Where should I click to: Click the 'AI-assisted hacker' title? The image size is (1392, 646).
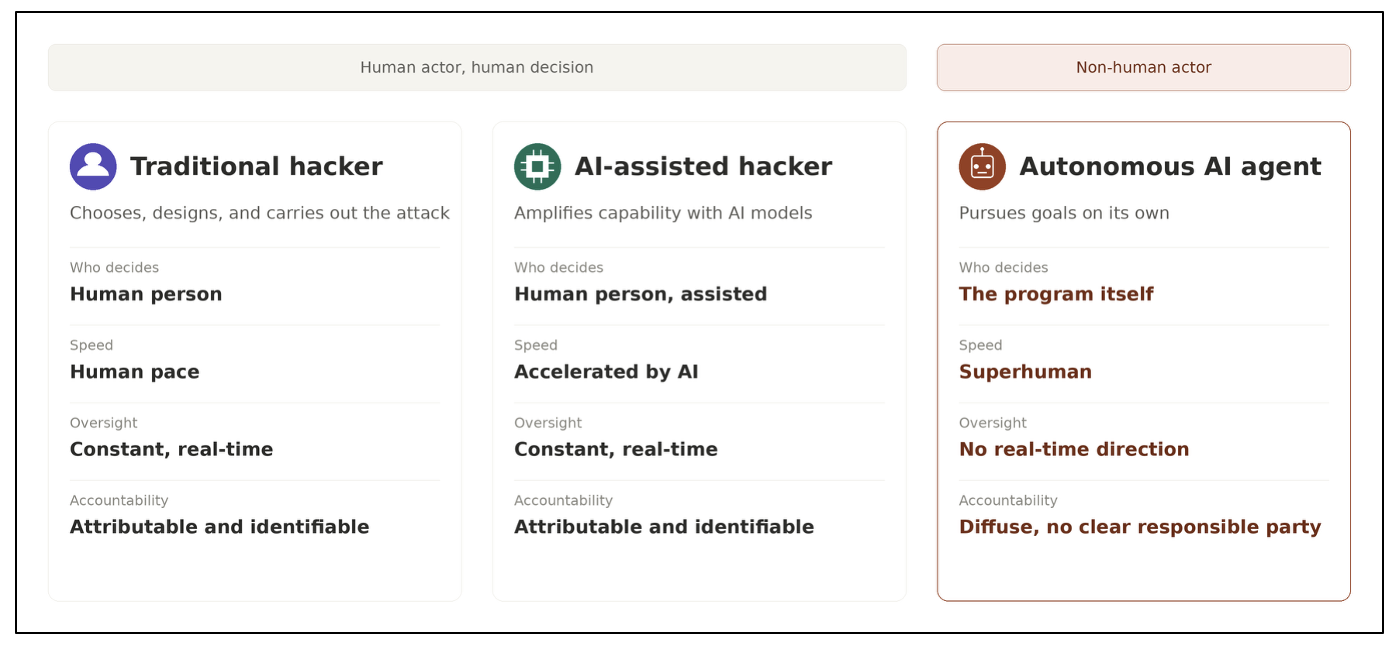click(703, 166)
